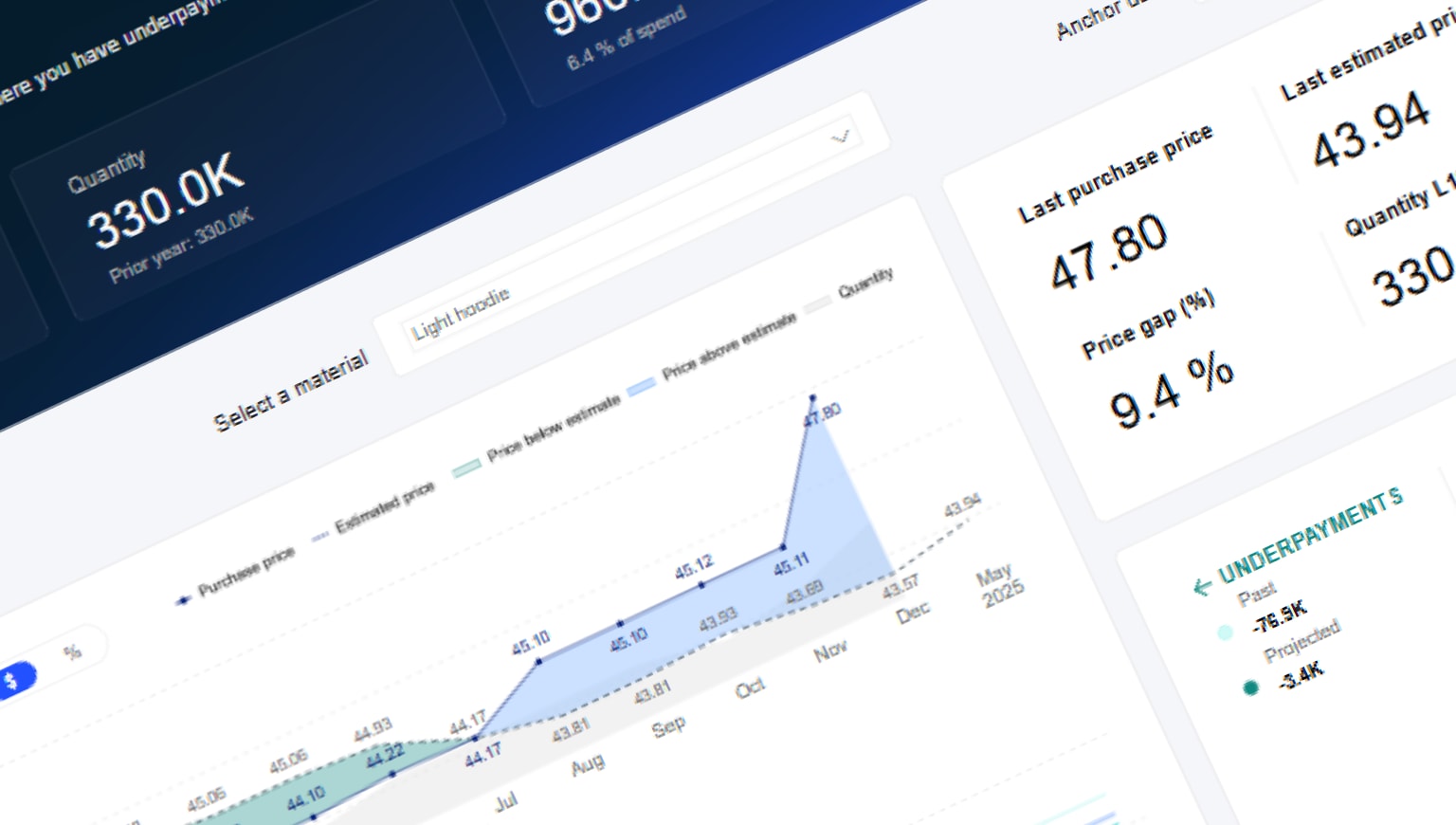This screenshot has width=1456, height=825.
Task: Click the Estimated price dashed legend icon
Action: tap(320, 536)
